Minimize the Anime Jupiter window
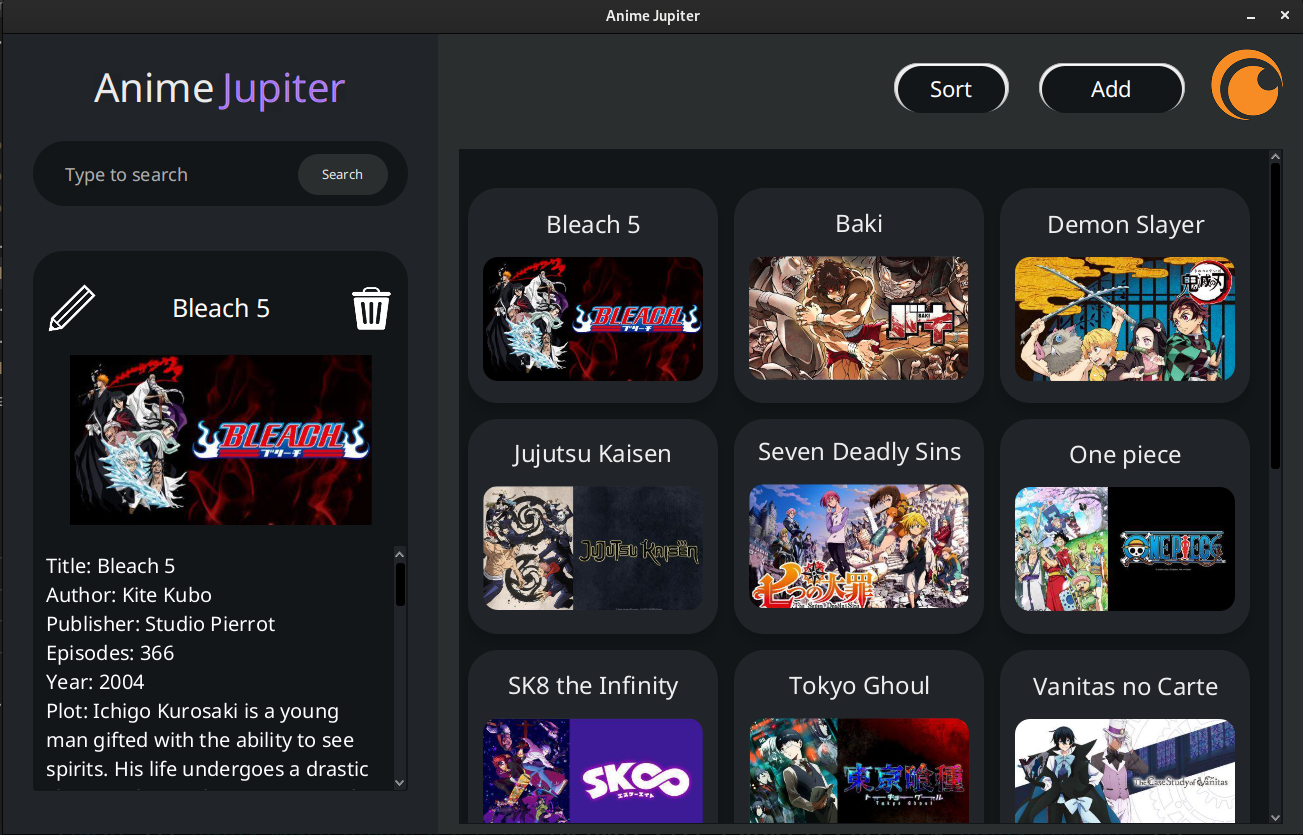The width and height of the screenshot is (1303, 835). coord(1251,16)
